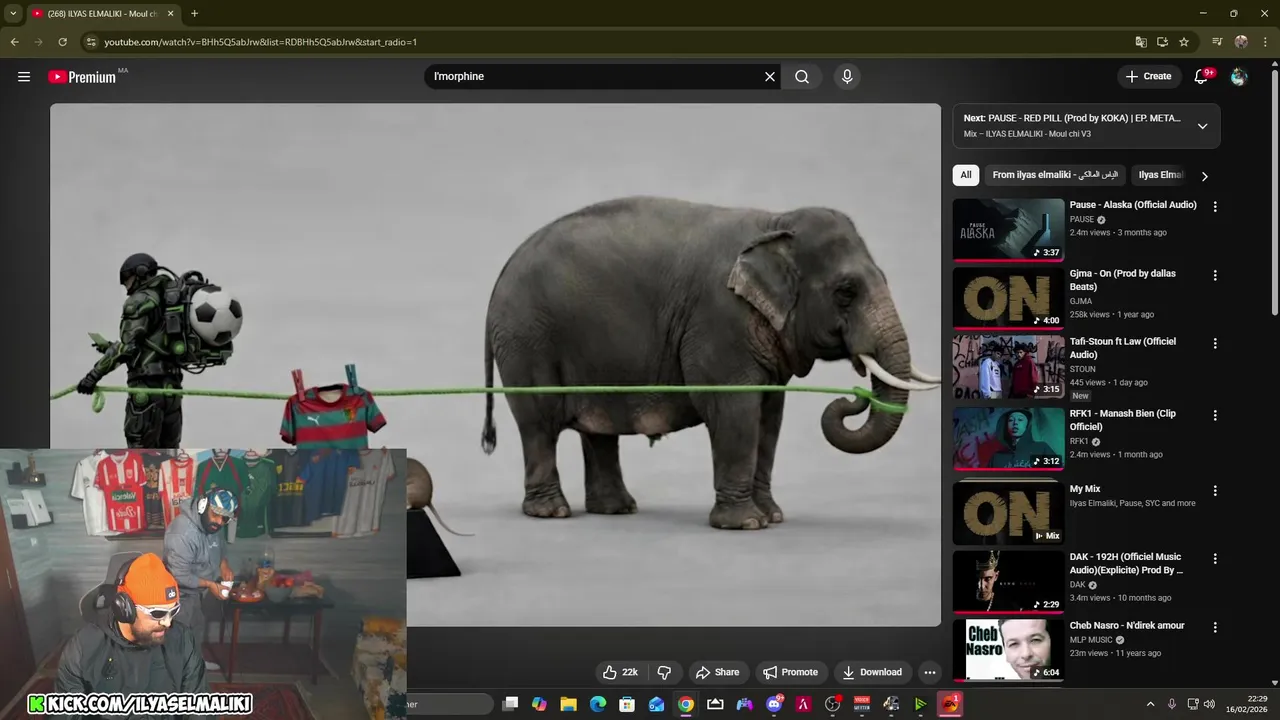Click the YouTube Premium logo
The height and width of the screenshot is (720, 1280).
(82, 77)
